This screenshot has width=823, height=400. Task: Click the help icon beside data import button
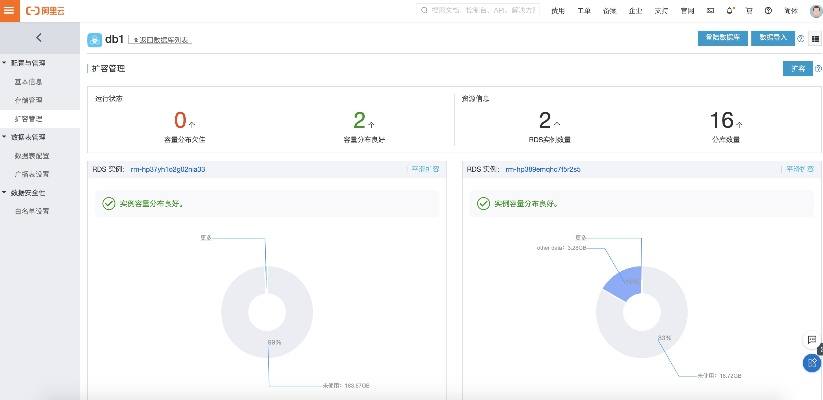pyautogui.click(x=800, y=38)
